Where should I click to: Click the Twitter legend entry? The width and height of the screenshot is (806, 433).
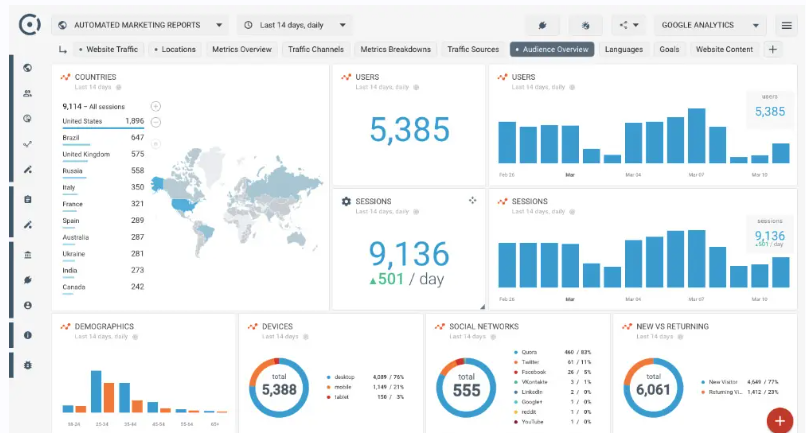[x=553, y=362]
